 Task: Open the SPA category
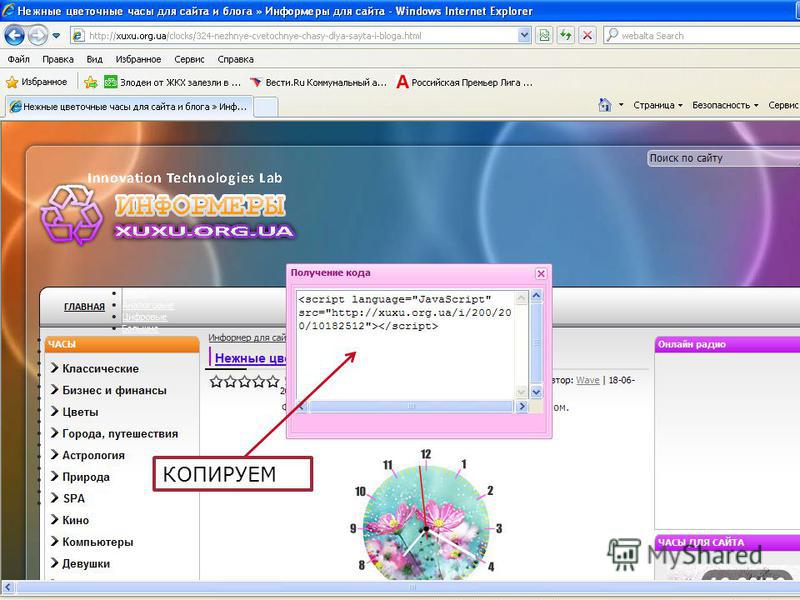coord(74,498)
